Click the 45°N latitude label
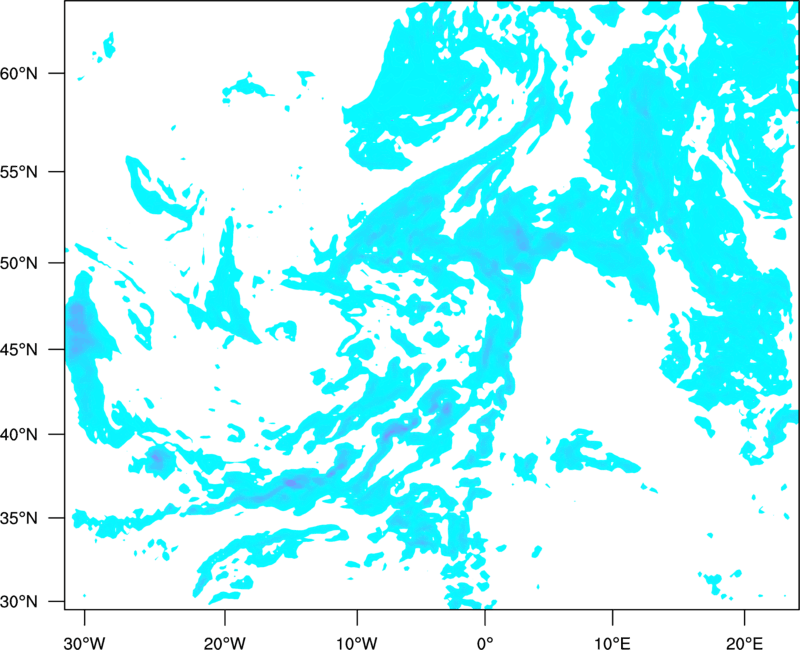This screenshot has height=650, width=800. (19, 349)
